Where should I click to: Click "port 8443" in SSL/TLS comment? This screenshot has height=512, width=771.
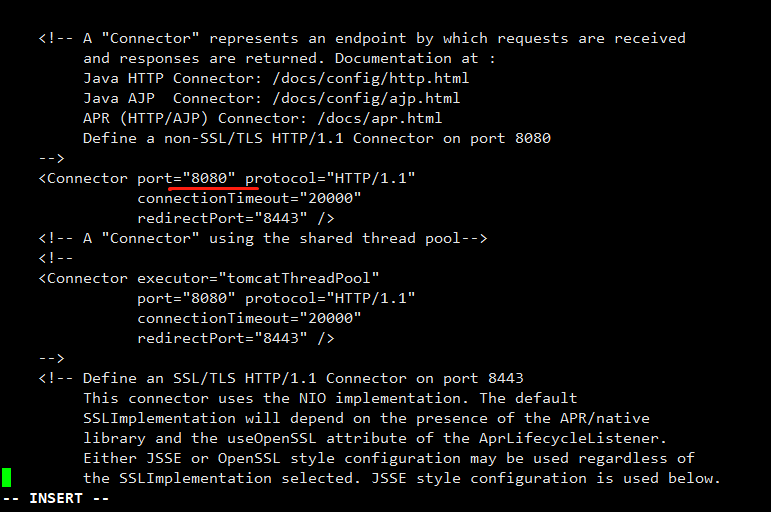[483, 378]
